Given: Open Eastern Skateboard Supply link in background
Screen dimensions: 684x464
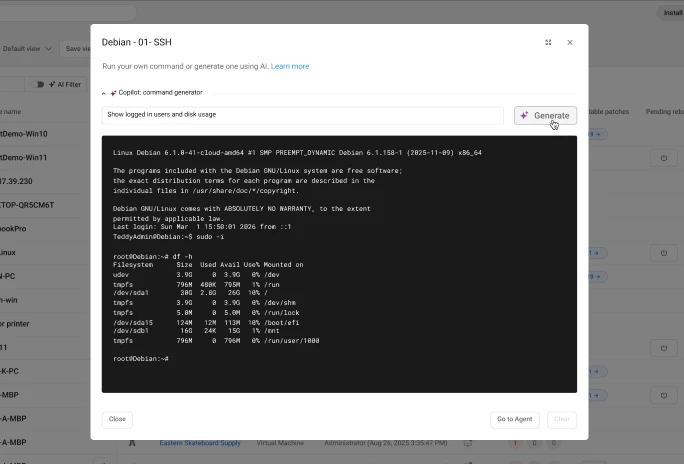Looking at the screenshot, I should (200, 443).
